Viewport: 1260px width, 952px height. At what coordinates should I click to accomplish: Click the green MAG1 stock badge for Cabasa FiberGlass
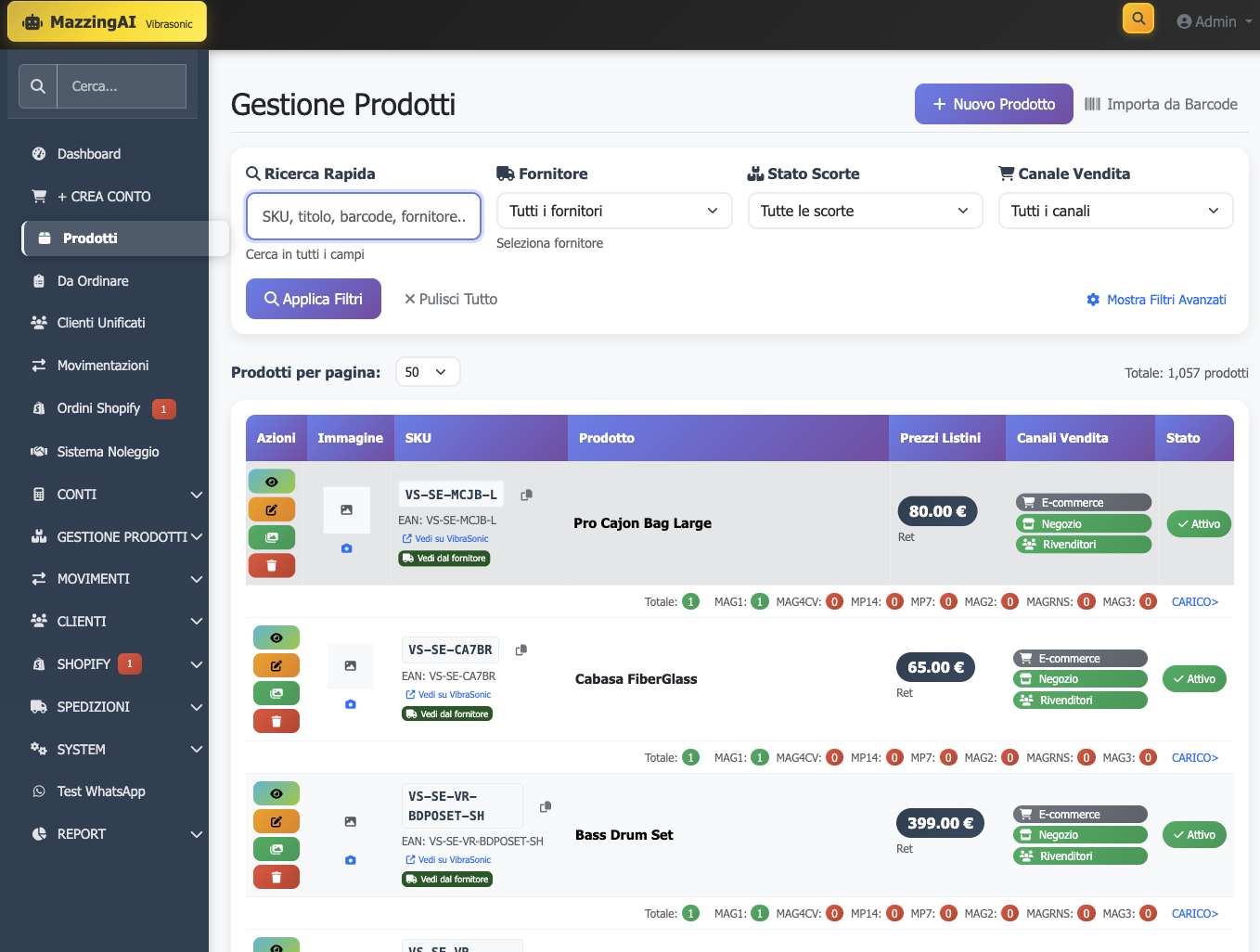tap(759, 757)
